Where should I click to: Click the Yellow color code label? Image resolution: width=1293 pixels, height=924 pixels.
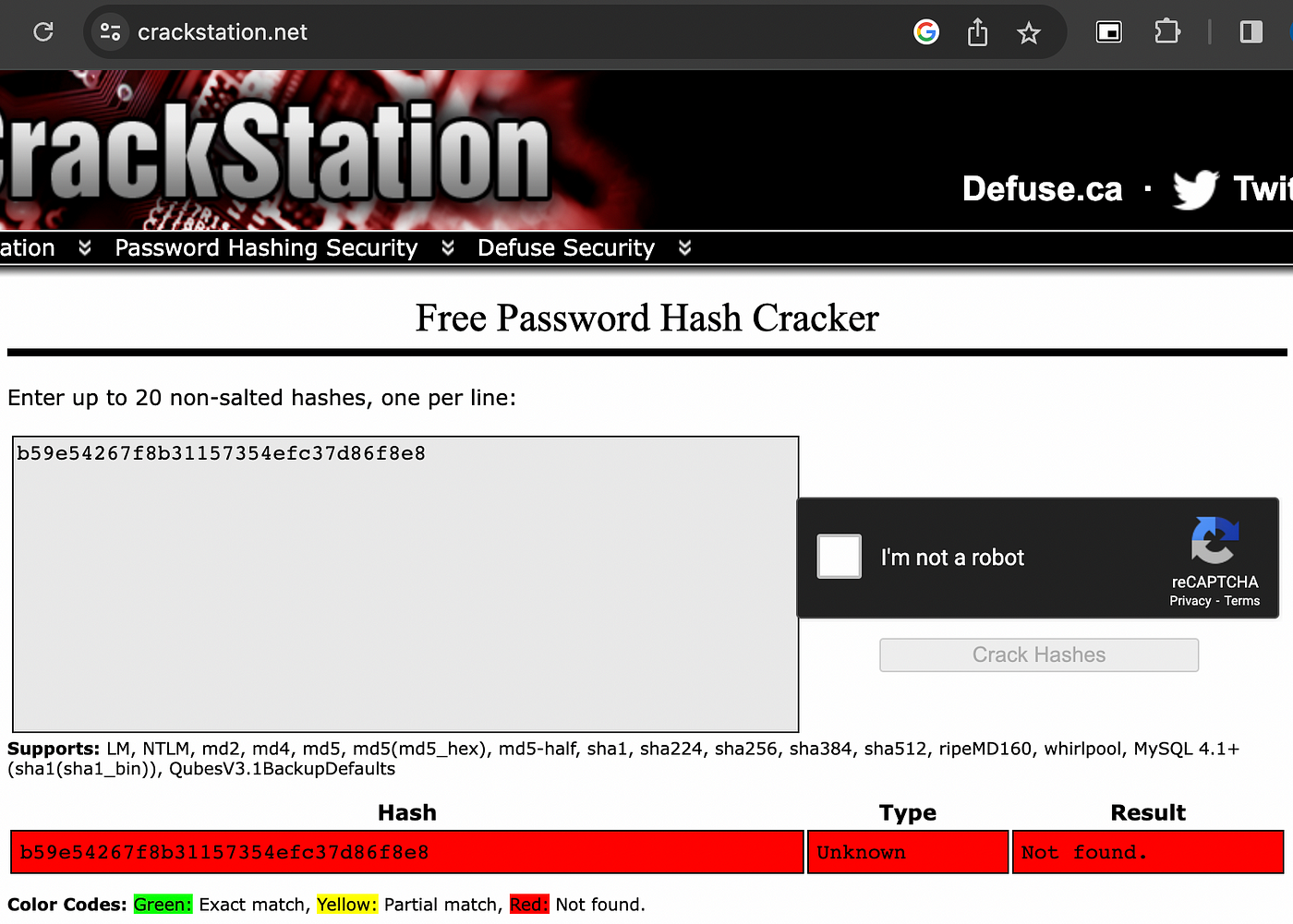(x=347, y=905)
